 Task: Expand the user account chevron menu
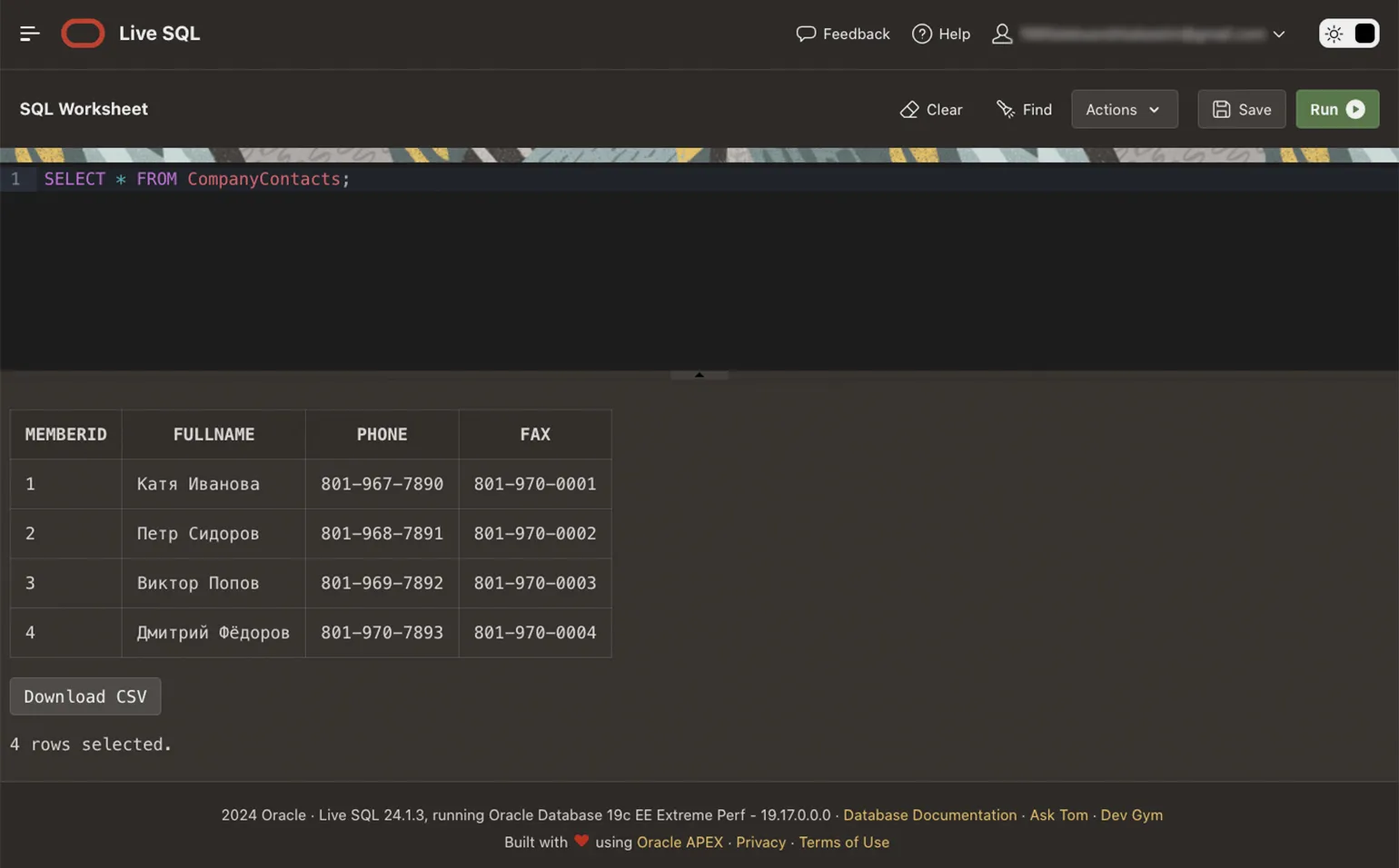(x=1278, y=35)
